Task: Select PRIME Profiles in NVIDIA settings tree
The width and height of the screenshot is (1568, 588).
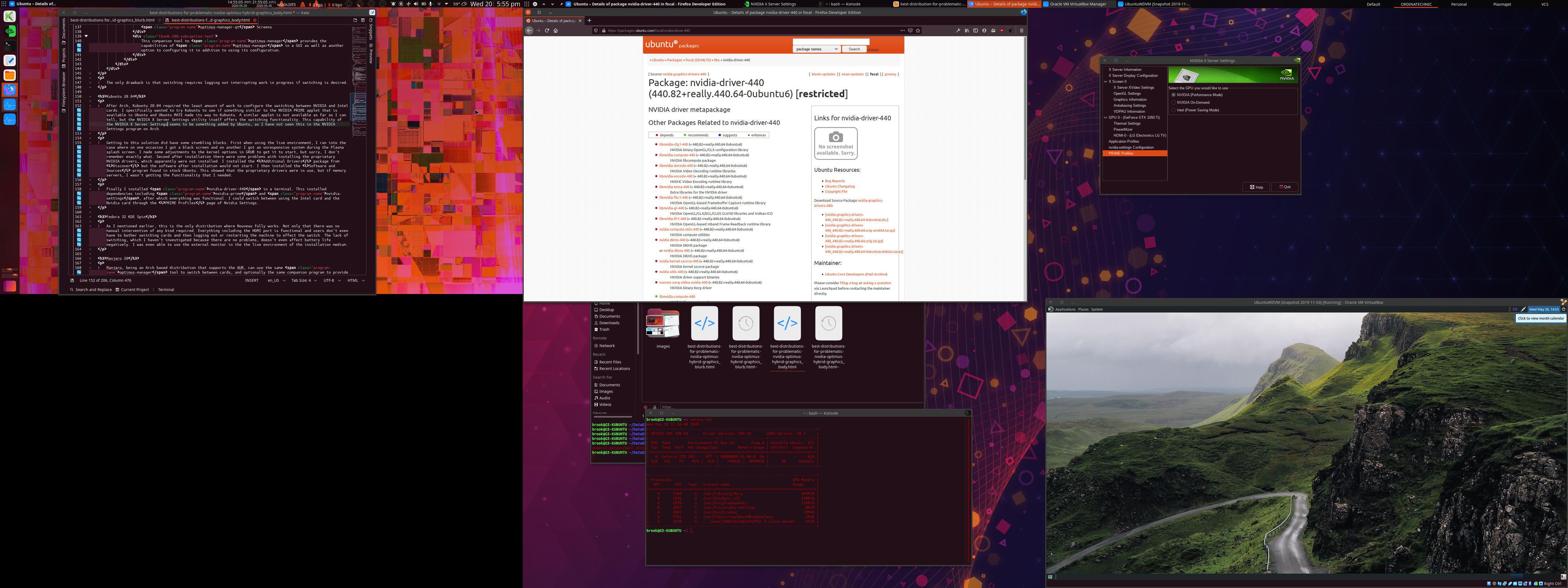Action: tap(1135, 154)
